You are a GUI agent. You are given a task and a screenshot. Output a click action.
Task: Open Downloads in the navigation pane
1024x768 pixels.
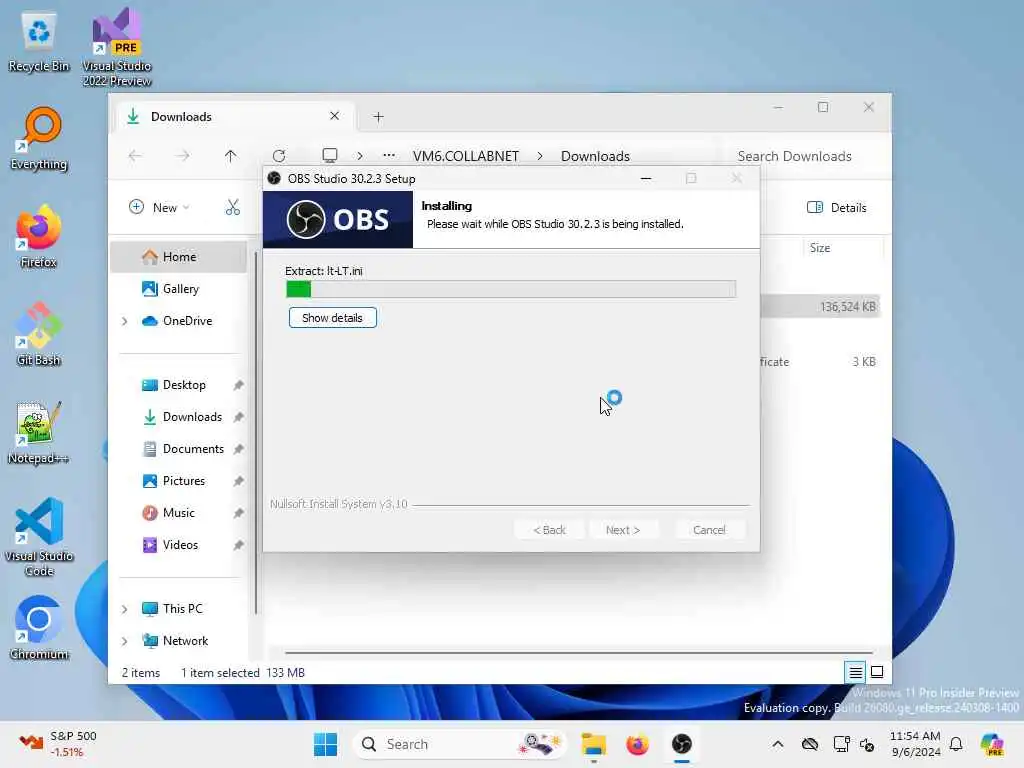pyautogui.click(x=184, y=417)
